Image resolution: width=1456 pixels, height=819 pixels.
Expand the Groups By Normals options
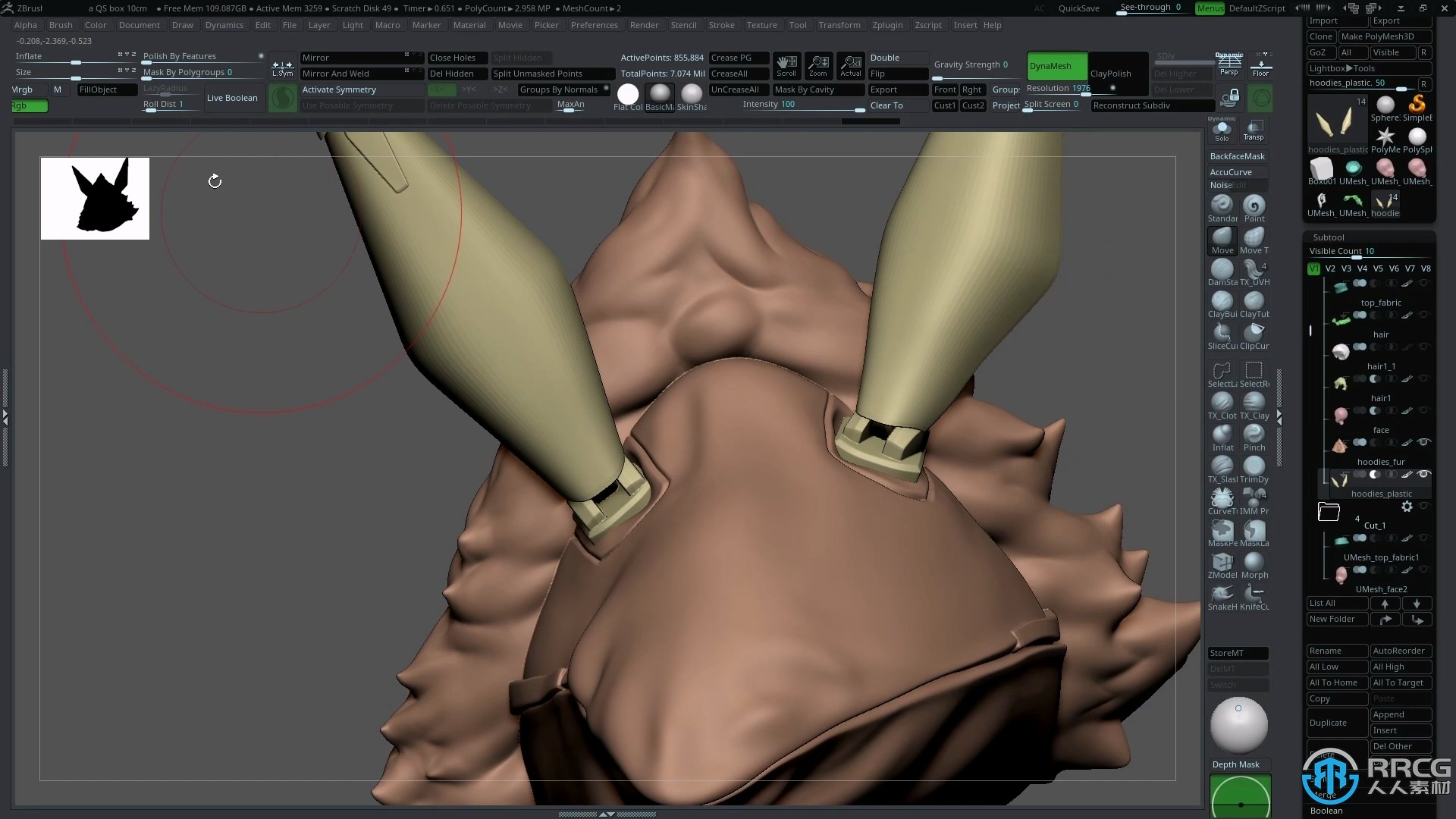coord(607,88)
